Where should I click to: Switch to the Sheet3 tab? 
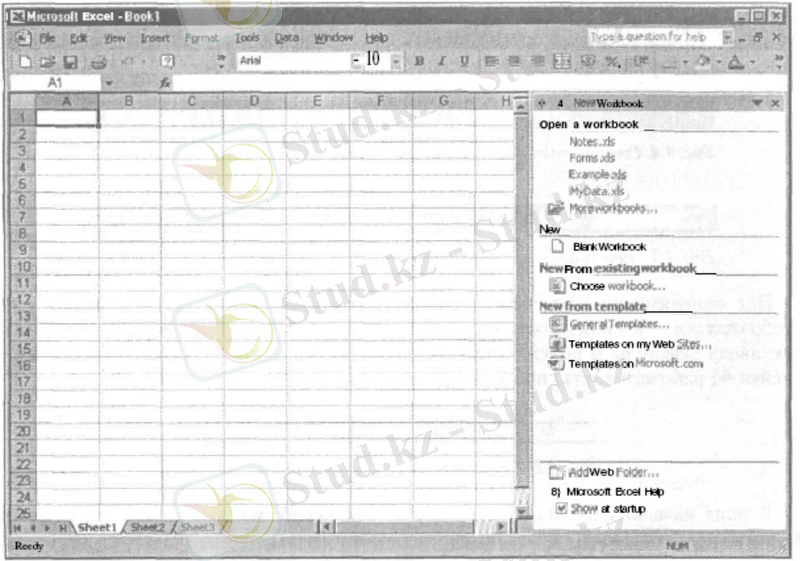coord(197,527)
